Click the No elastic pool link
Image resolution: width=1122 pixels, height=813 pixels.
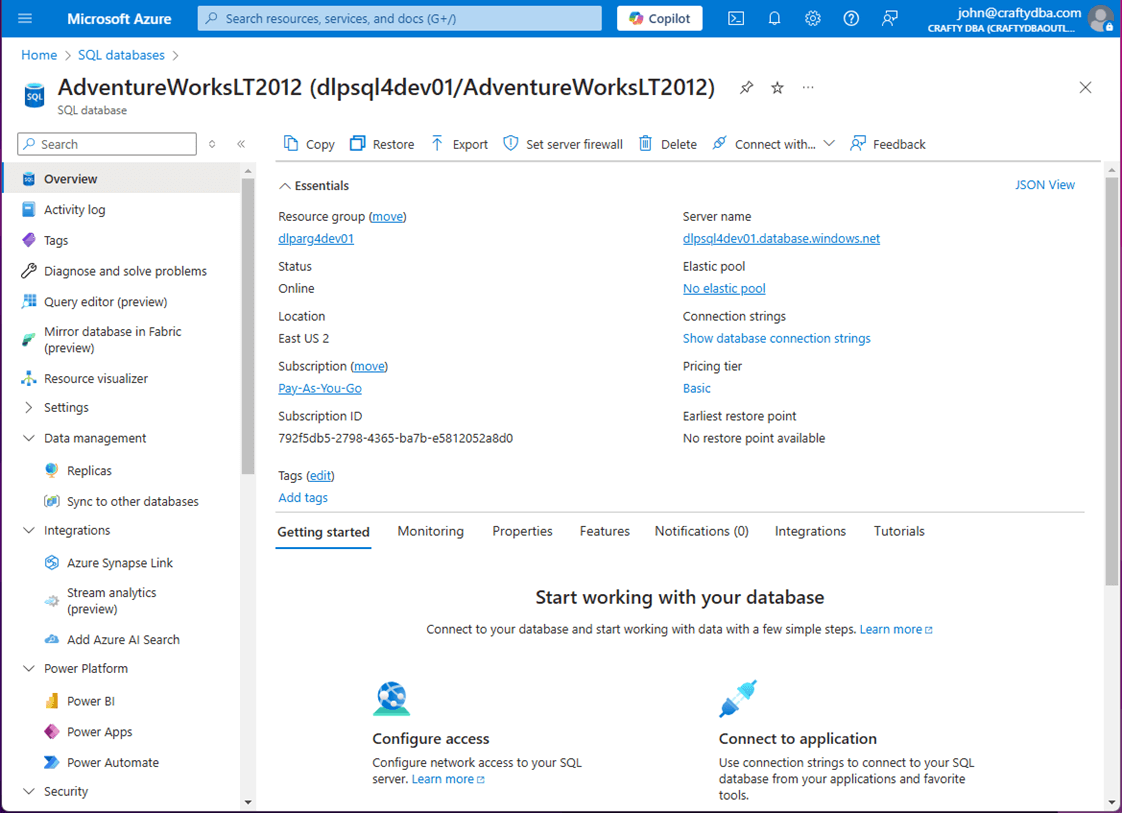(724, 288)
